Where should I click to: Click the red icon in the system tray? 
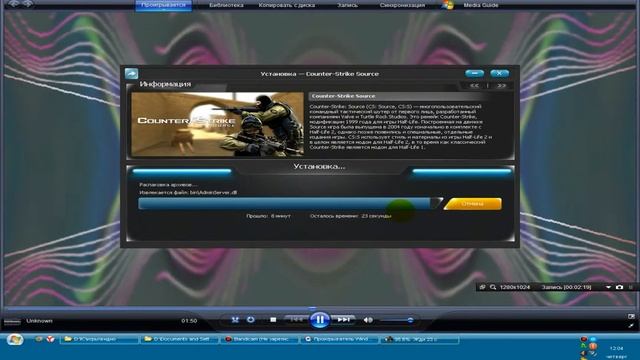[584, 340]
